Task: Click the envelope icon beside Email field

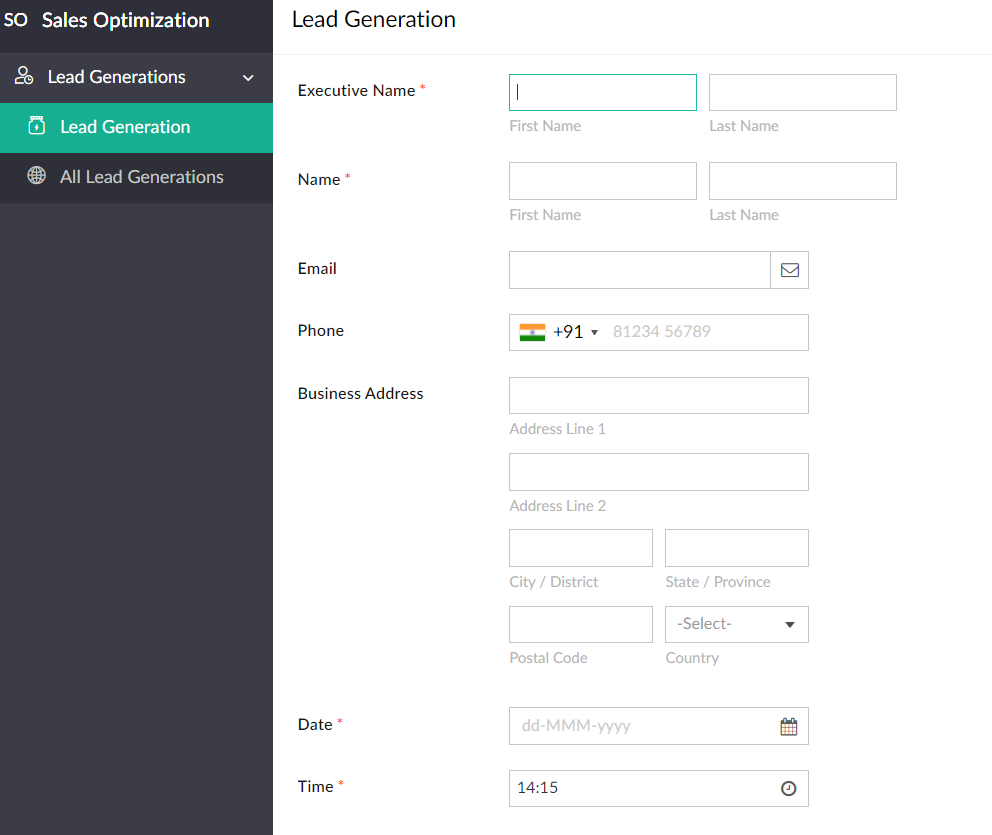Action: click(x=789, y=270)
